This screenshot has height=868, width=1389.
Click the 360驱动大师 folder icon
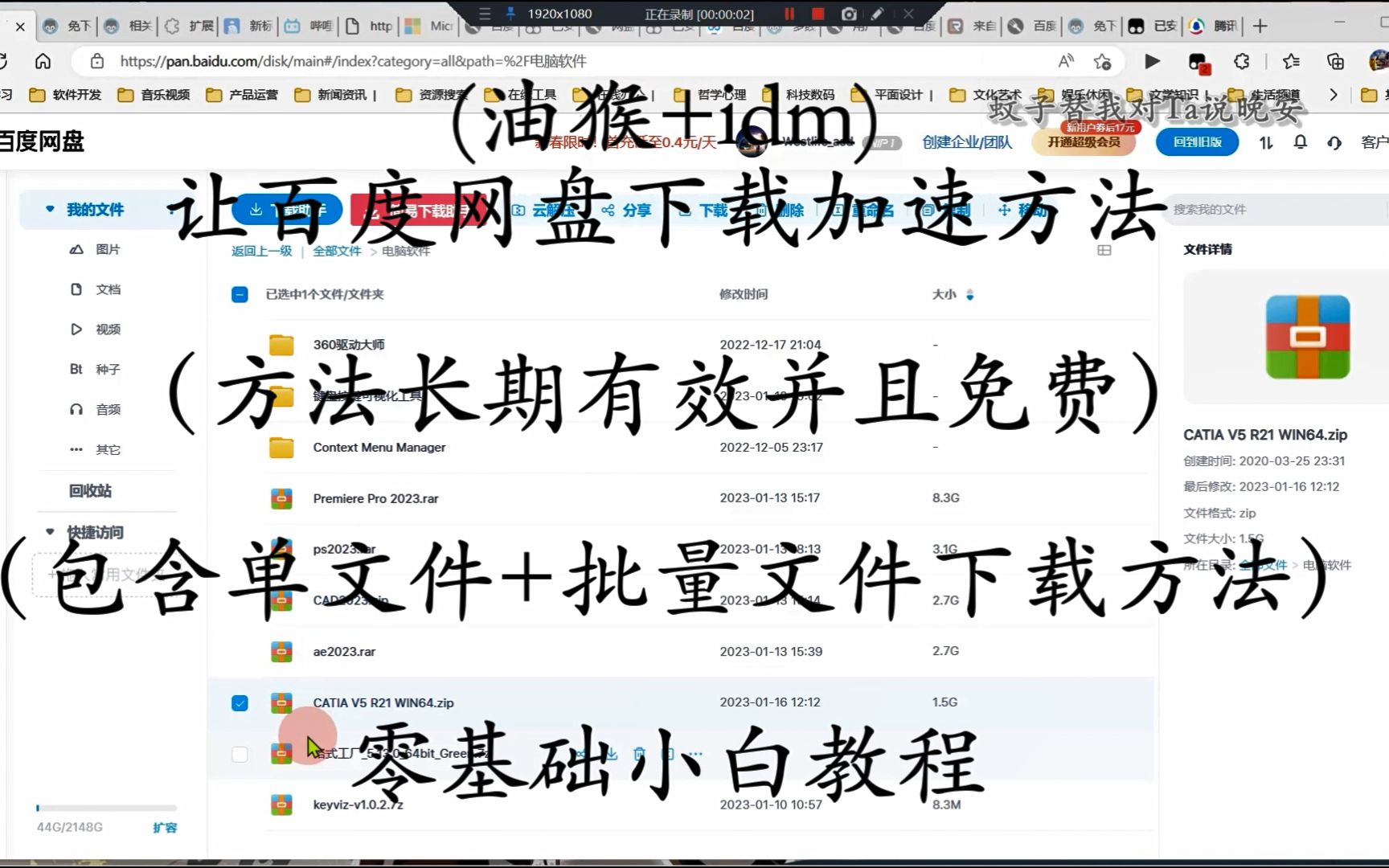coord(281,345)
